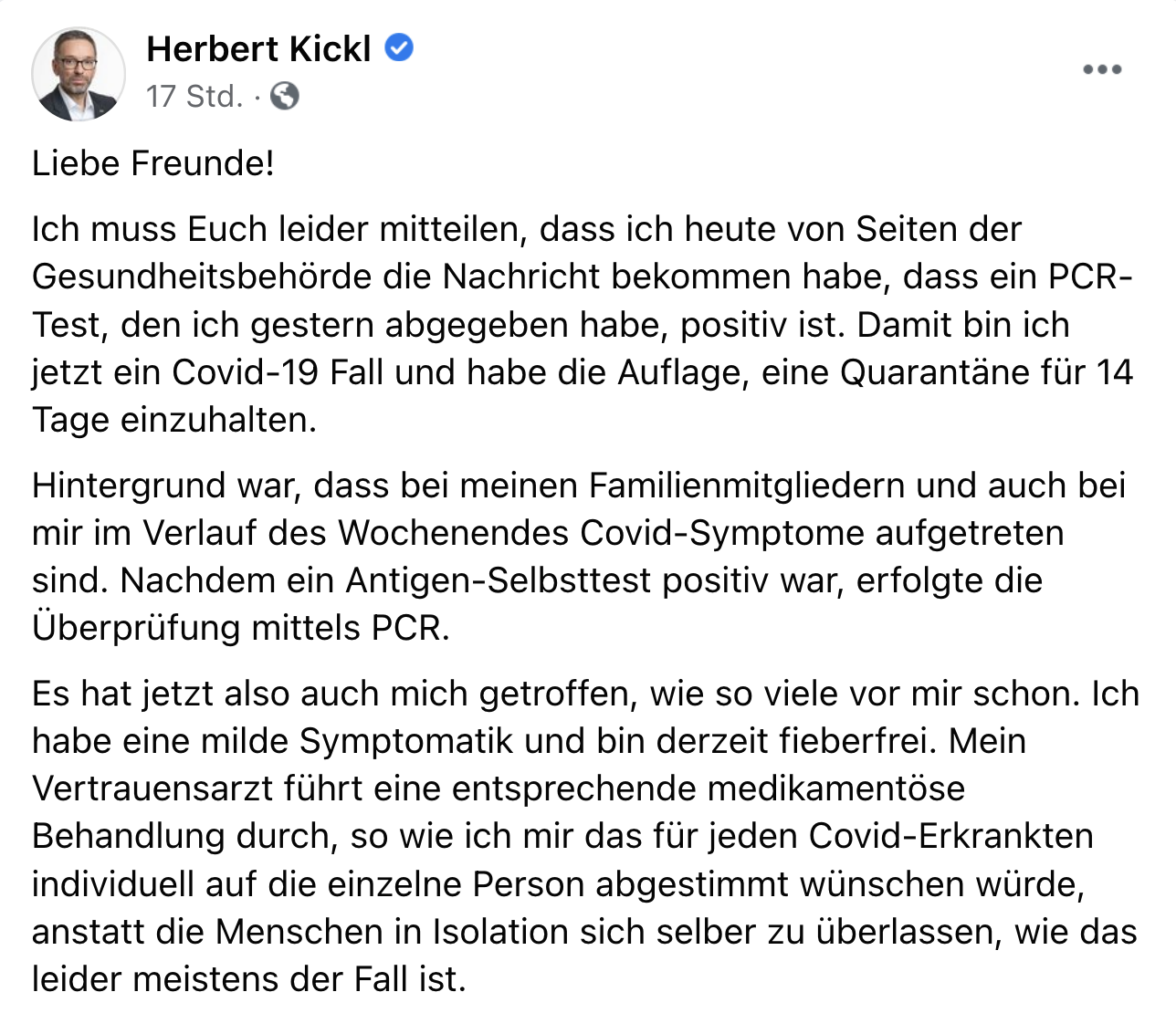This screenshot has width=1176, height=1013.
Task: Click the globe public-audience icon
Action: click(x=285, y=96)
